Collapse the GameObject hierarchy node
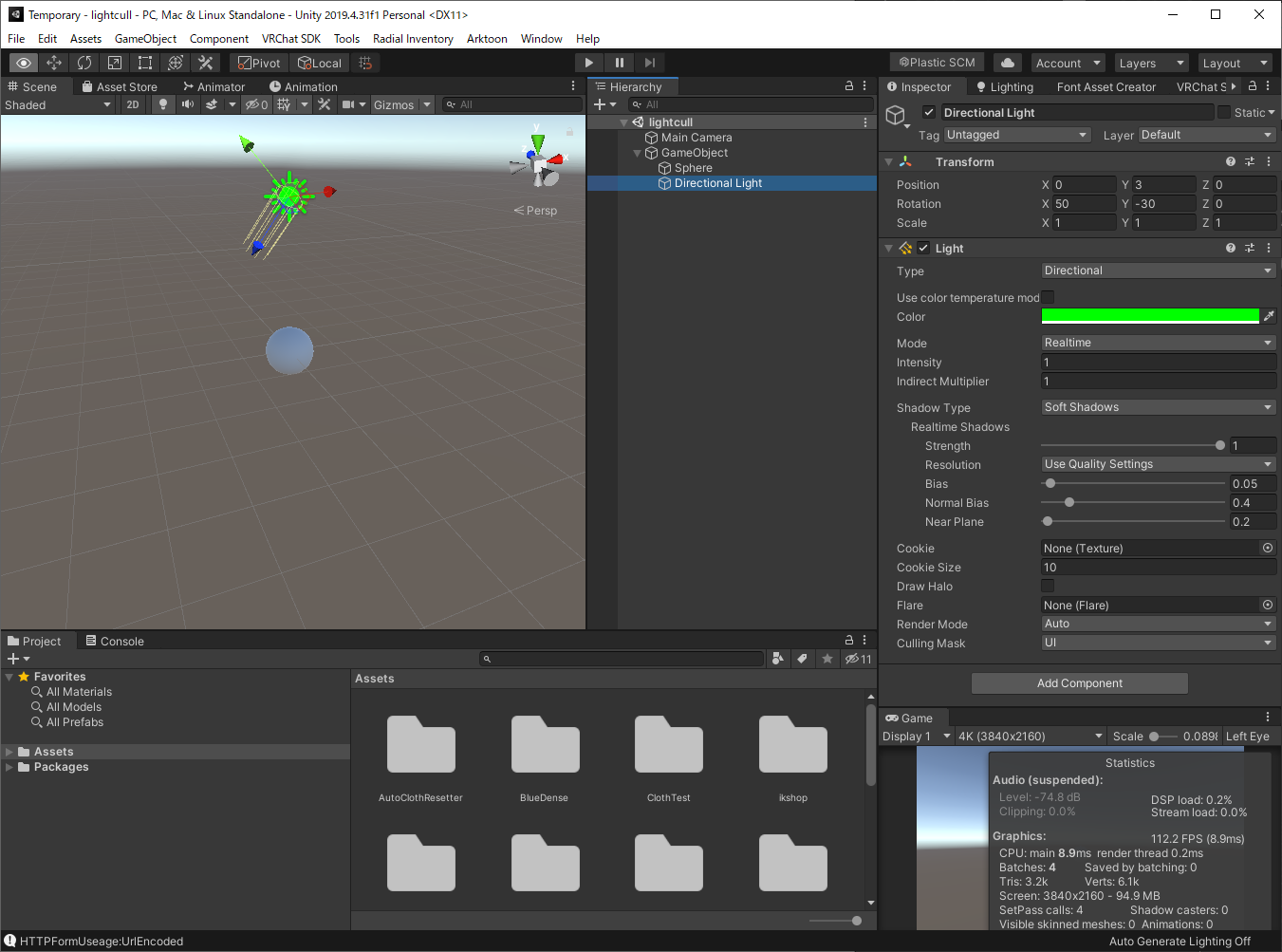This screenshot has height=952, width=1282. (638, 153)
